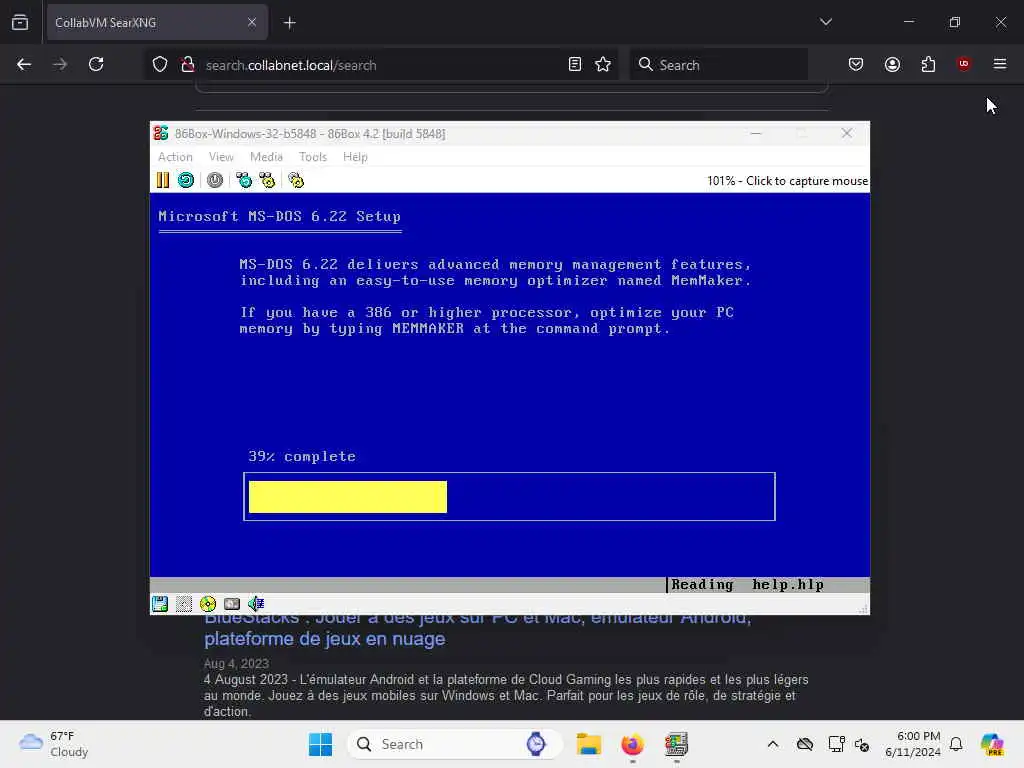The height and width of the screenshot is (768, 1024).
Task: Click the Windows taskbar Search box
Action: [455, 744]
